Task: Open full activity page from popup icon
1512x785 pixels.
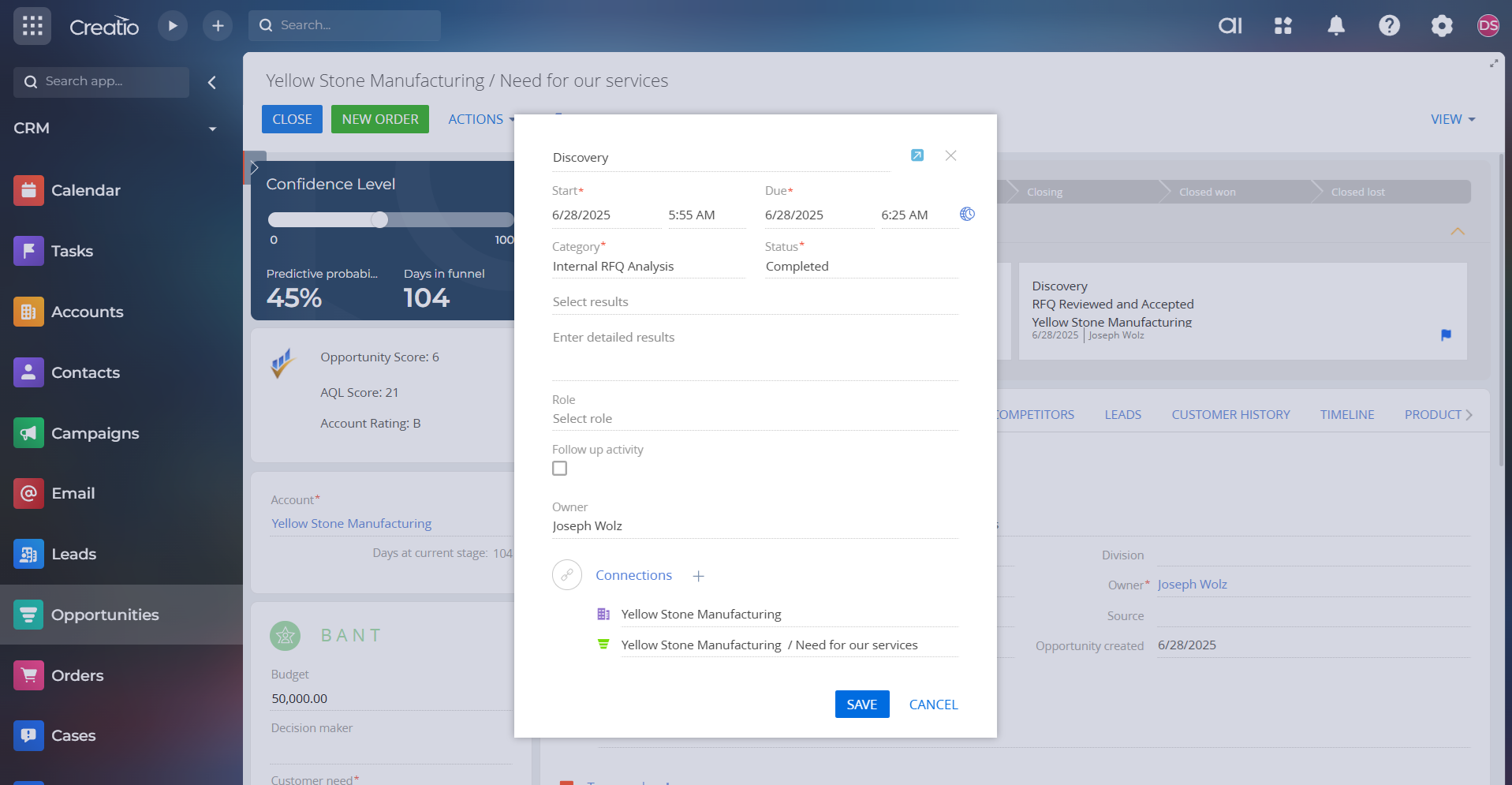Action: 917,155
